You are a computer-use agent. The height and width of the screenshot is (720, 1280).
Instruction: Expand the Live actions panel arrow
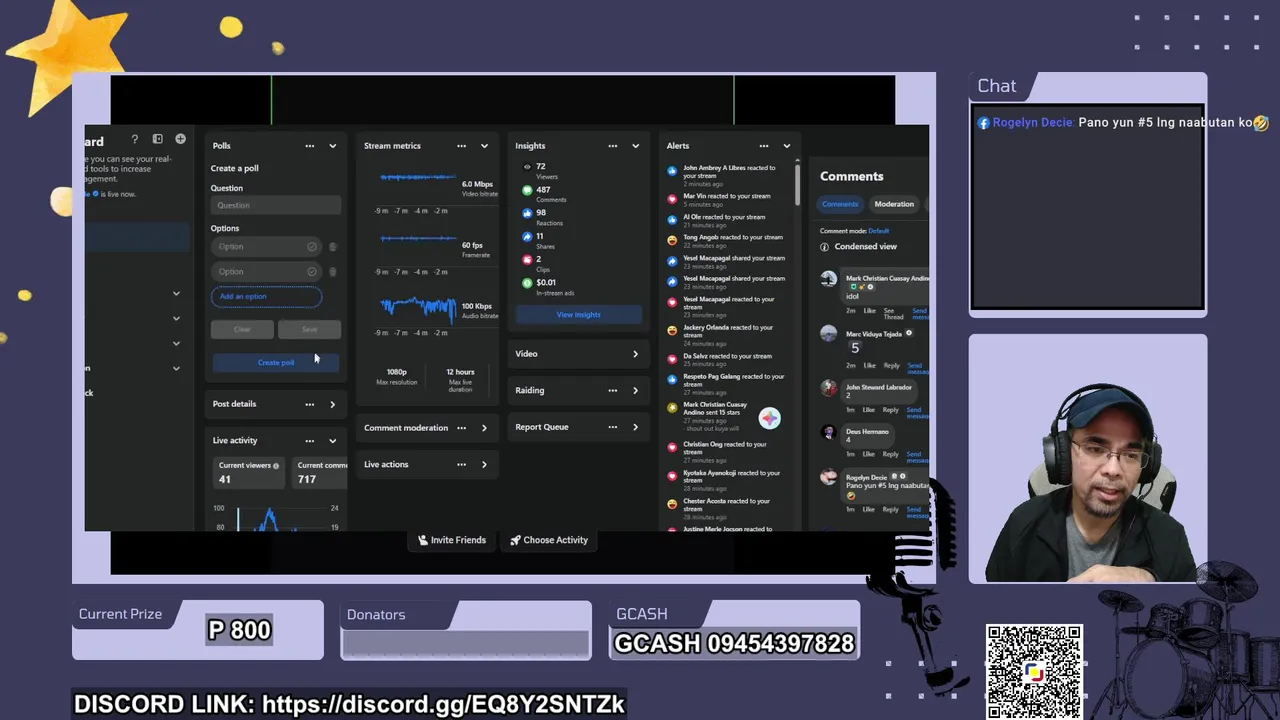tap(484, 464)
